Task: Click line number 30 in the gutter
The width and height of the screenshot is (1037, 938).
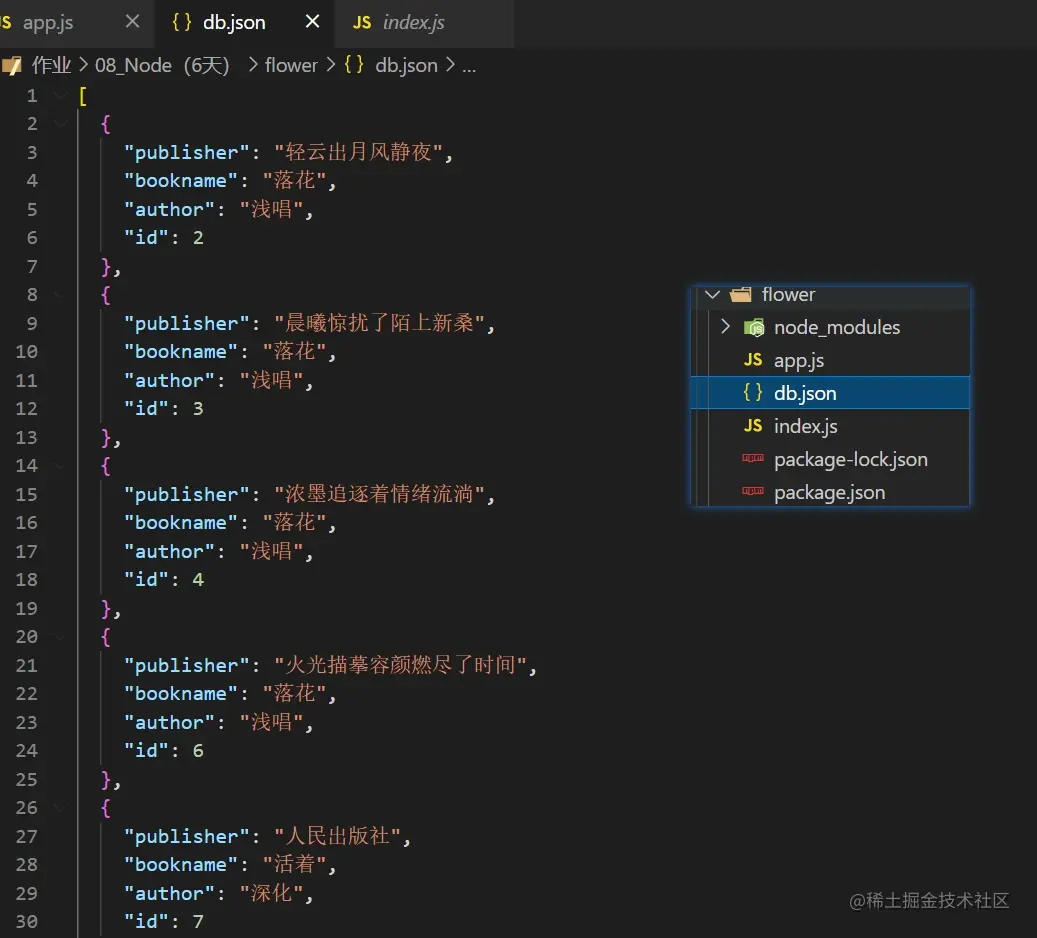Action: 26,921
